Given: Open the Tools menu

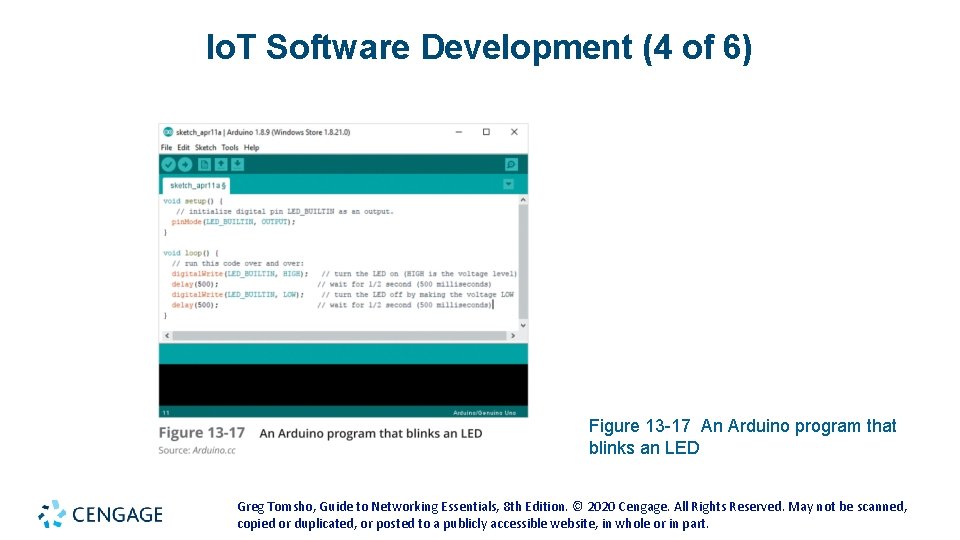Looking at the screenshot, I should [230, 148].
